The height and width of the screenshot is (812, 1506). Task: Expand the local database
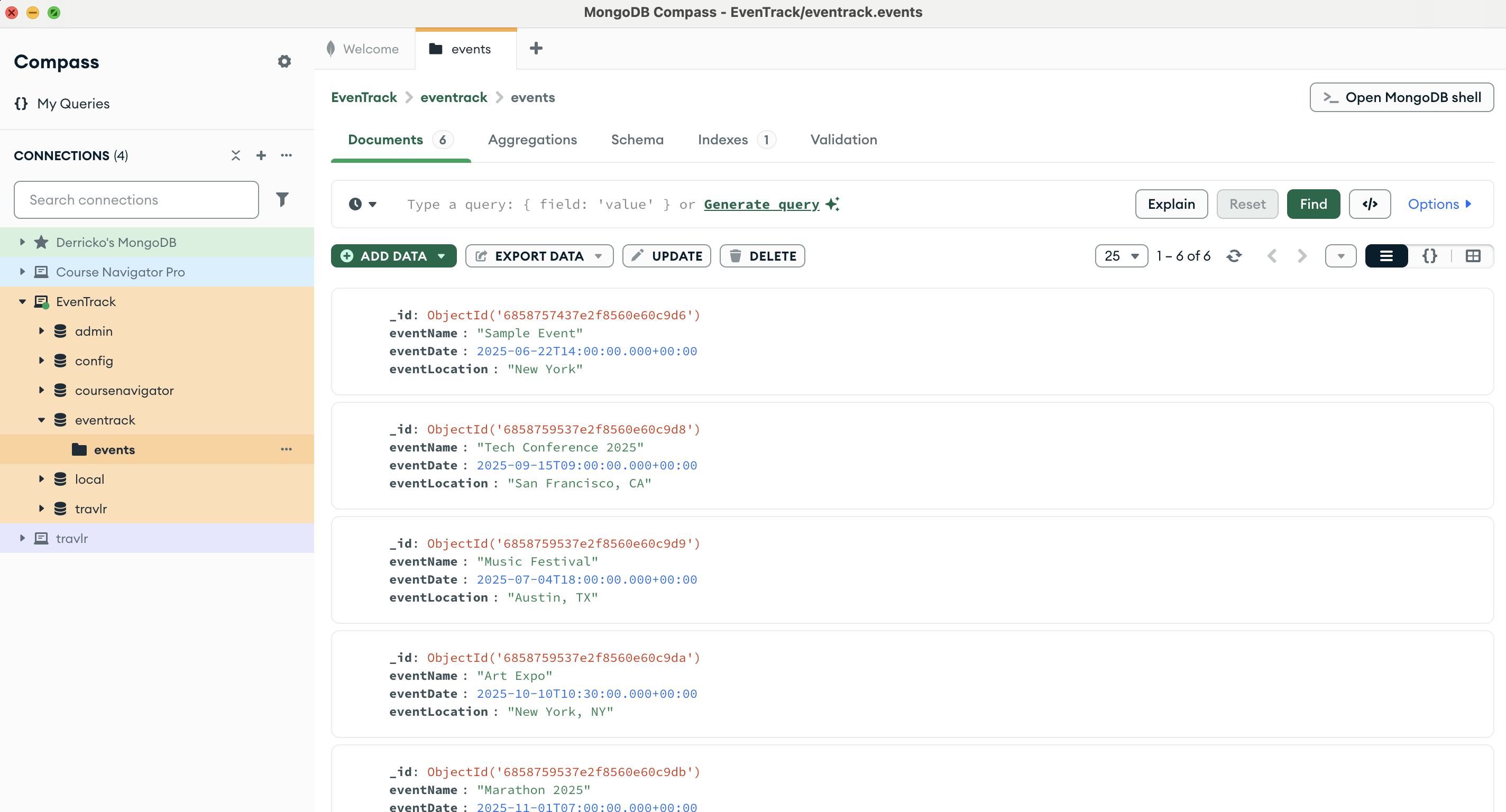[41, 479]
